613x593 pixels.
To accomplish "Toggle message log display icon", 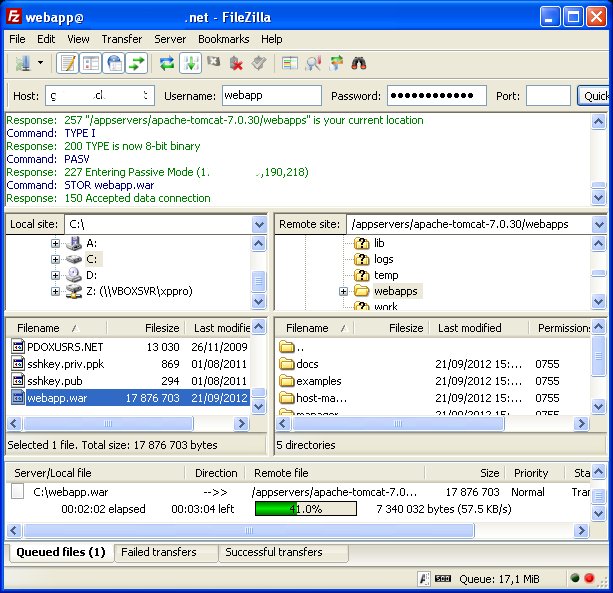I will click(x=68, y=63).
